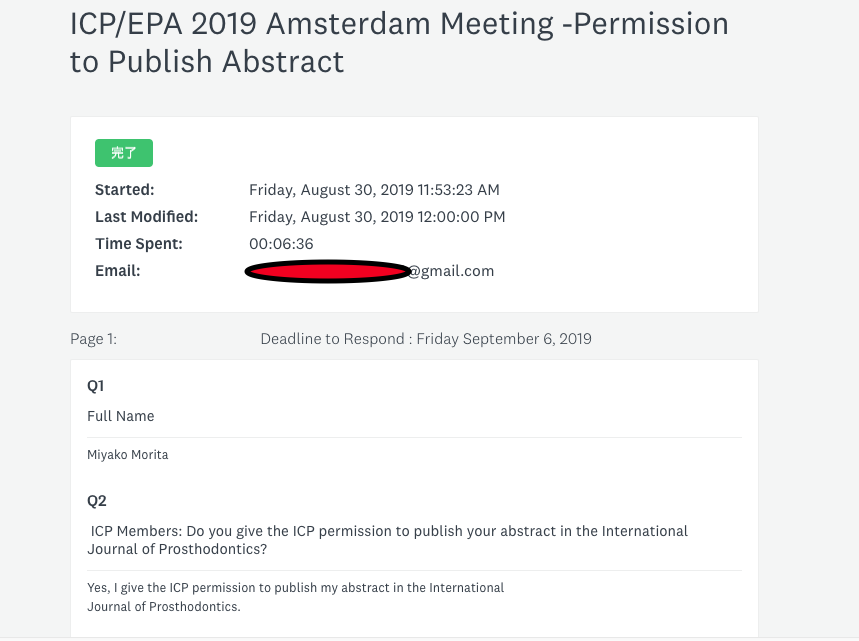Click the redacted email oval

(x=327, y=271)
